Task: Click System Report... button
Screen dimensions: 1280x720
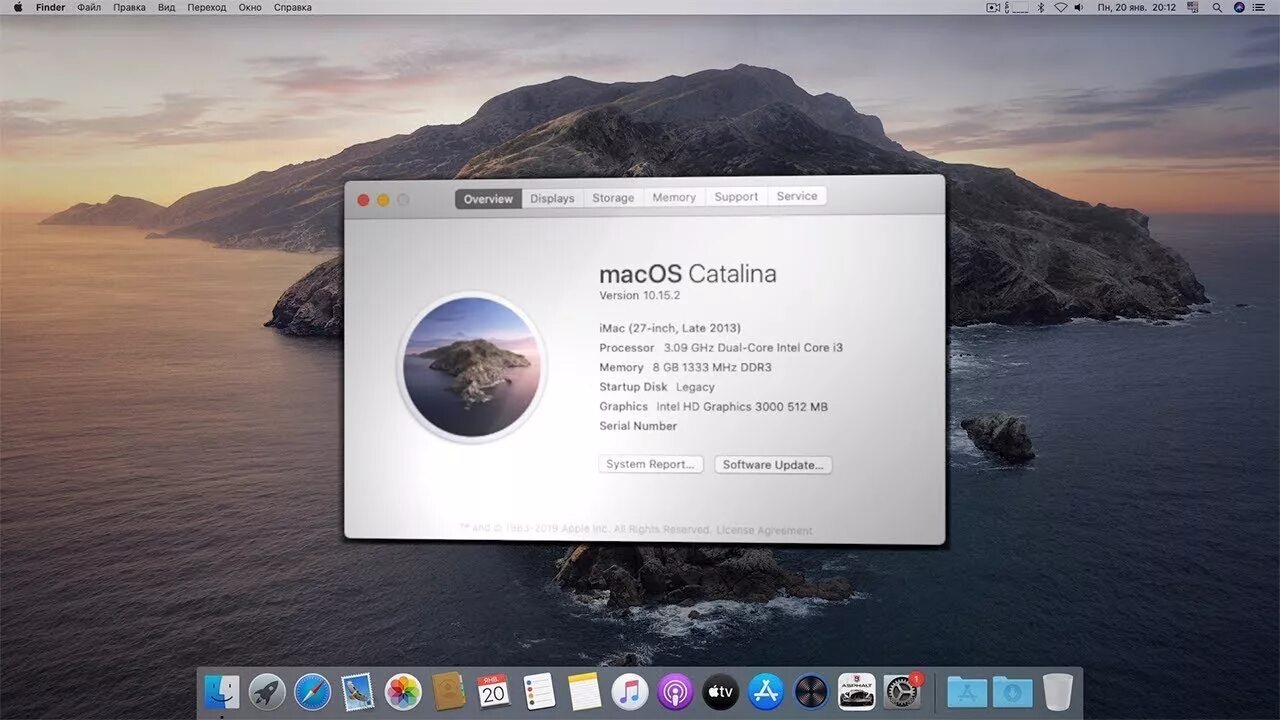Action: pyautogui.click(x=651, y=464)
